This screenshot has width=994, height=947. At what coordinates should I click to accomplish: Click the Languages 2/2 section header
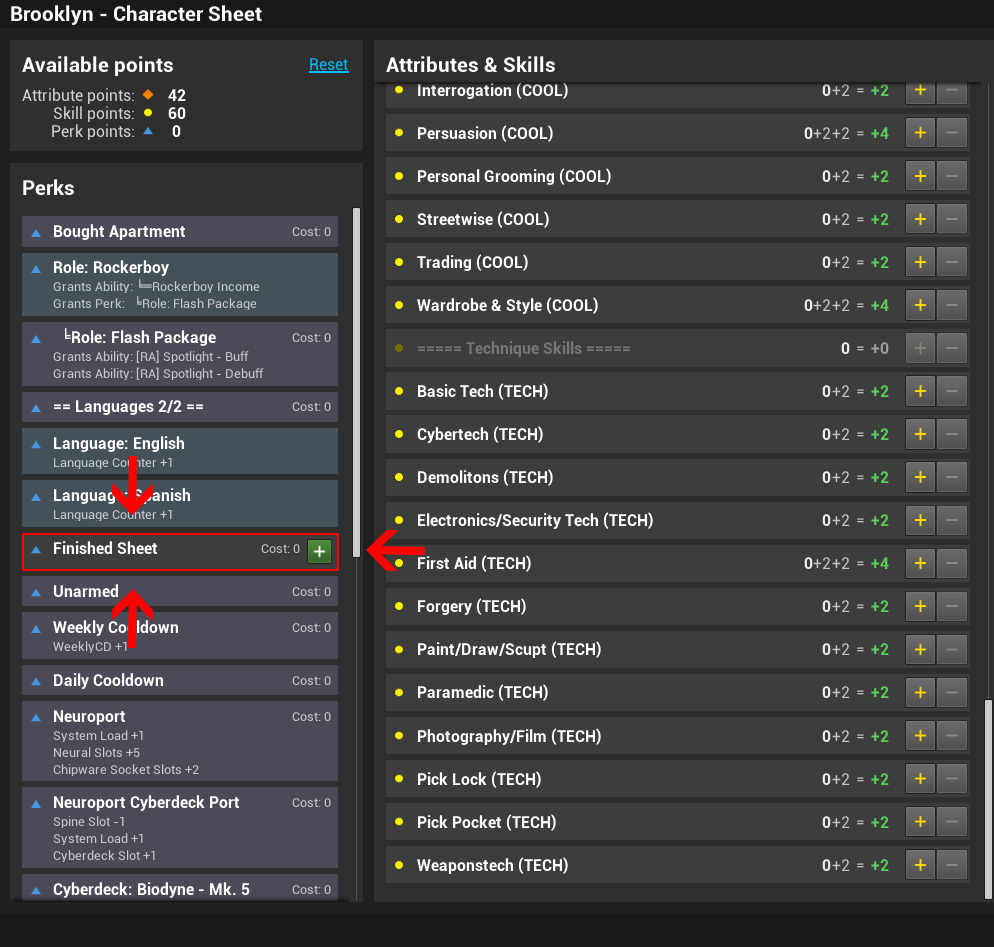click(x=180, y=407)
